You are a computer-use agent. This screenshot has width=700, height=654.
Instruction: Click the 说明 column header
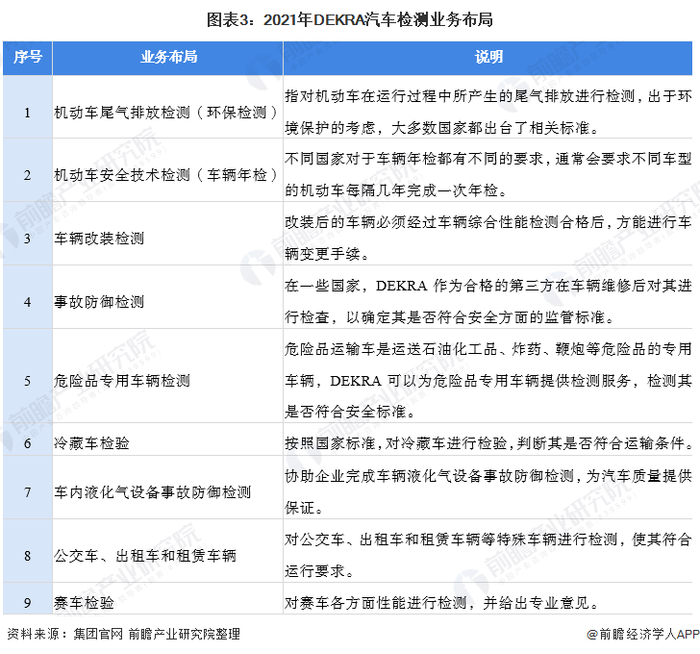tap(488, 58)
